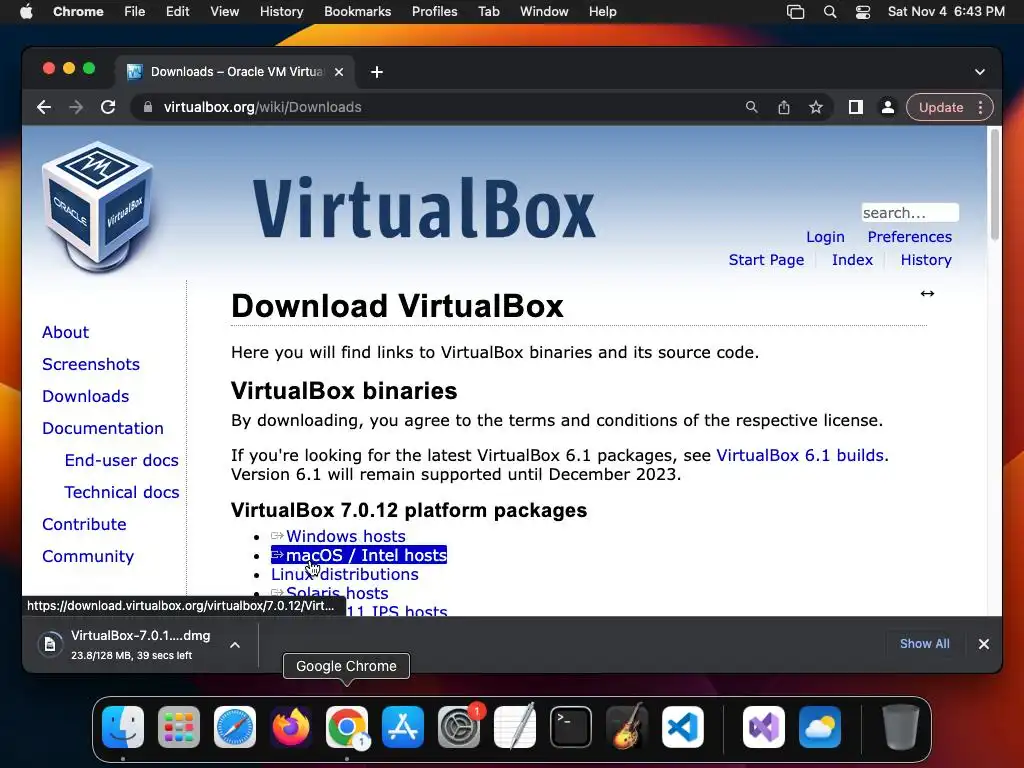Open Terminal from the Dock

coord(571,727)
